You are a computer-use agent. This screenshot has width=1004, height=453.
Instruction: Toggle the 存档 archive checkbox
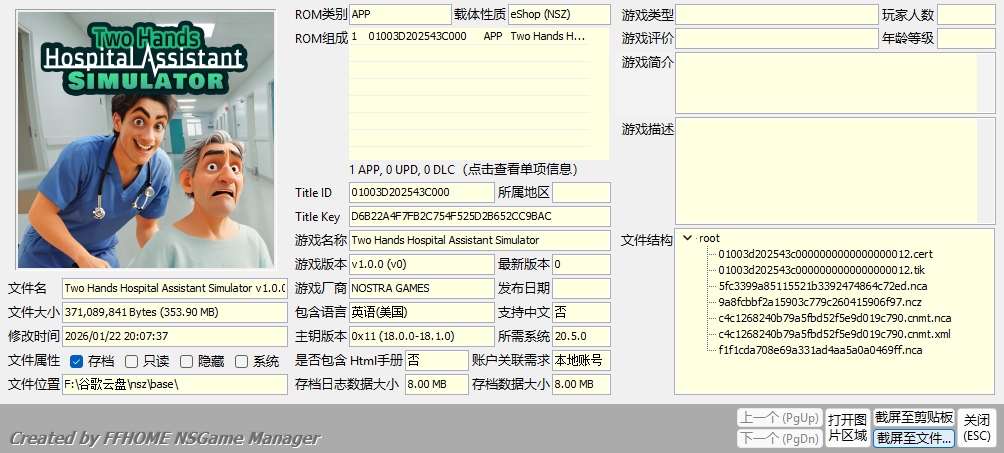click(77, 361)
